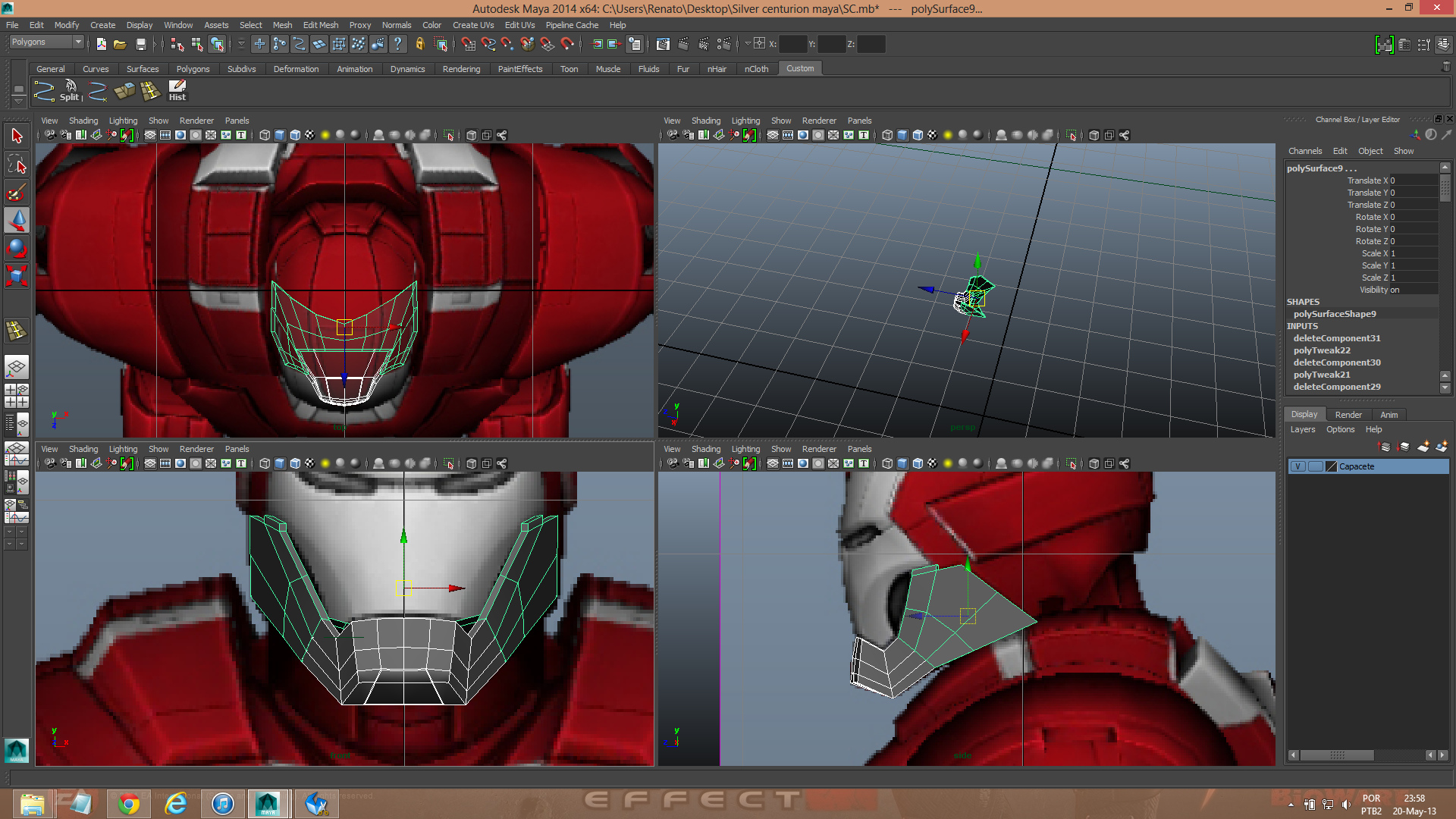Switch to four view layout
The image size is (1456, 819).
point(17,396)
